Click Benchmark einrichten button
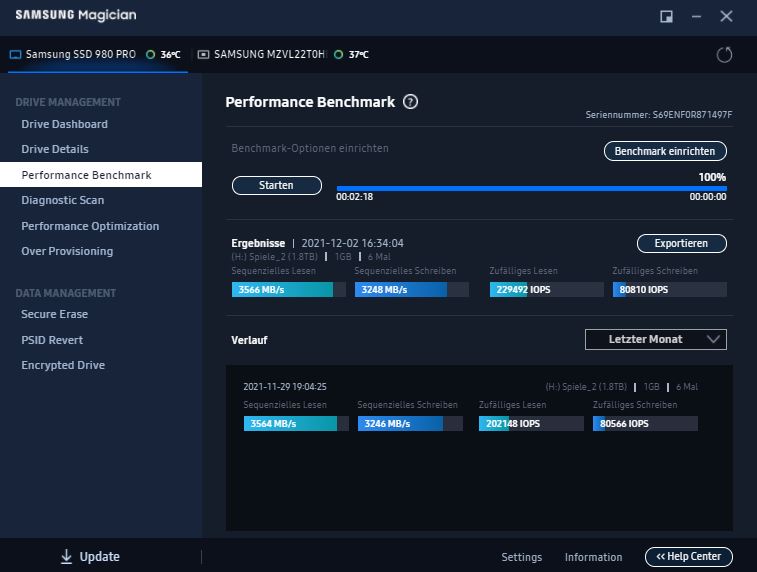 pos(665,151)
